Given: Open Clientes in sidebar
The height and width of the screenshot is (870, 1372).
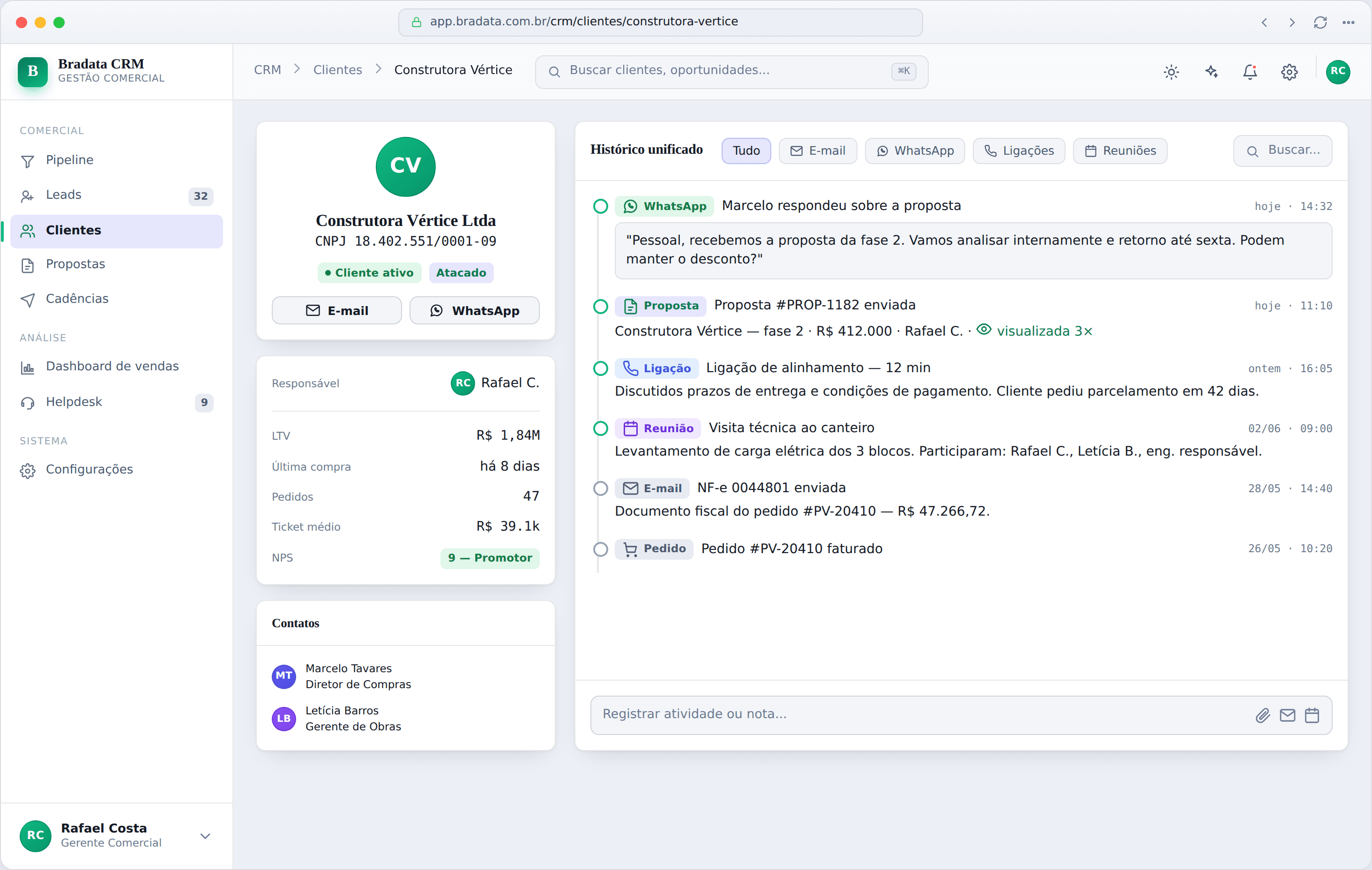Looking at the screenshot, I should point(117,231).
